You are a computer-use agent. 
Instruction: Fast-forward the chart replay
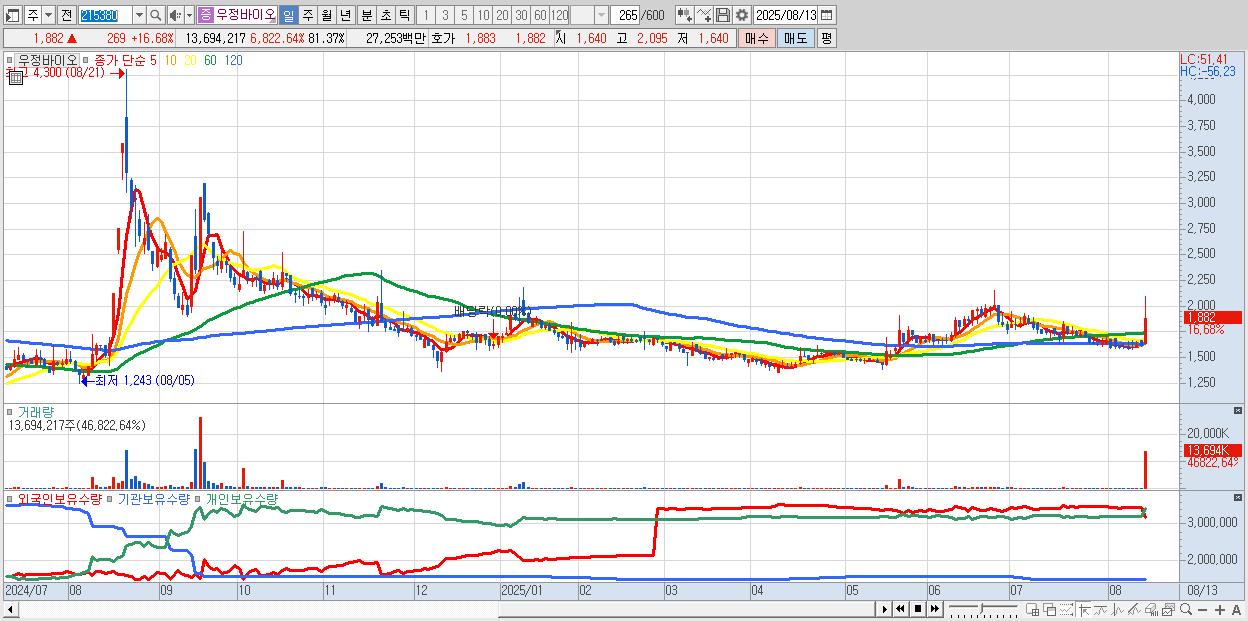934,609
